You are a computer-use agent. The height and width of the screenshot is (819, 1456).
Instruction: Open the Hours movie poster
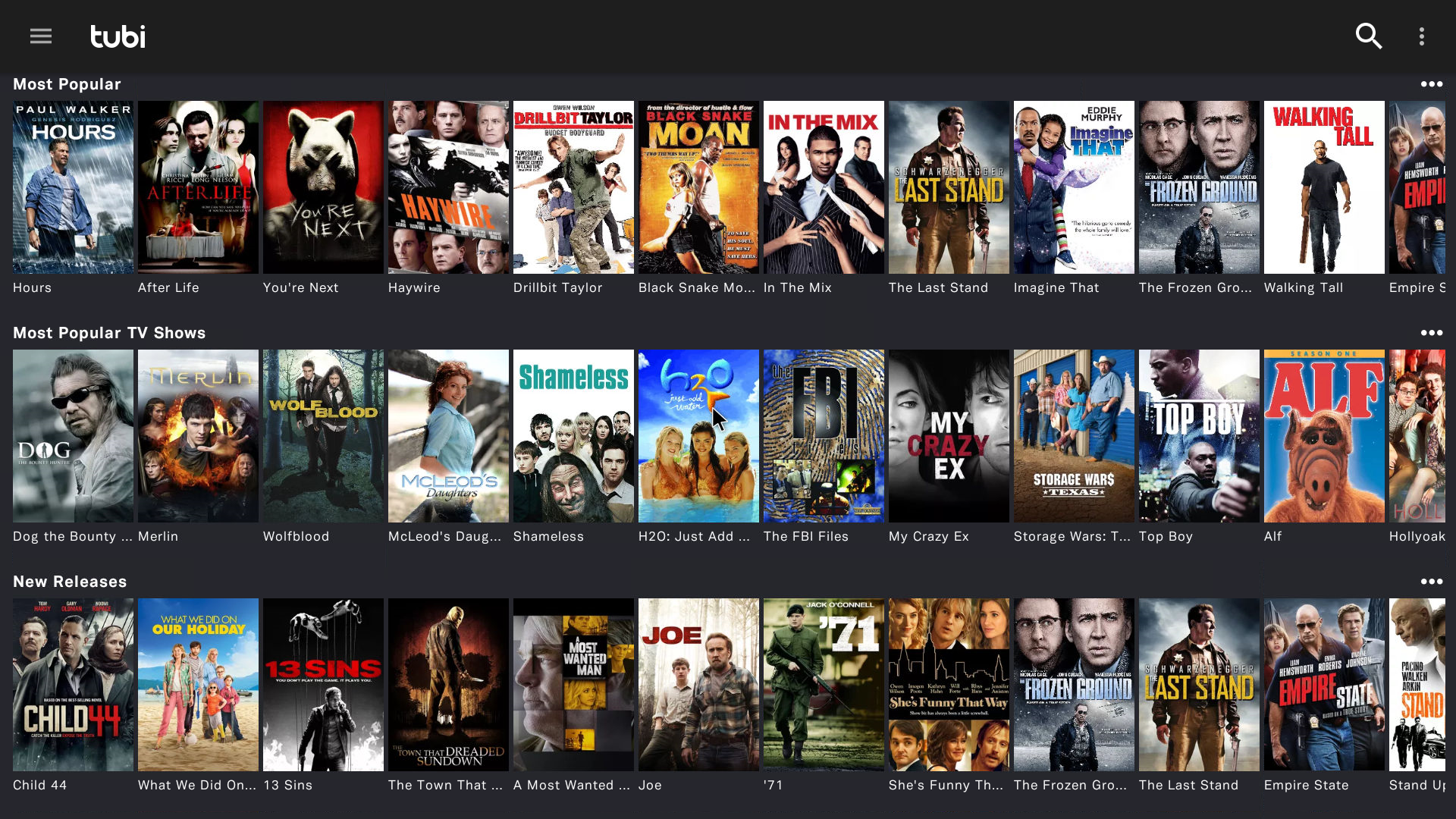73,187
